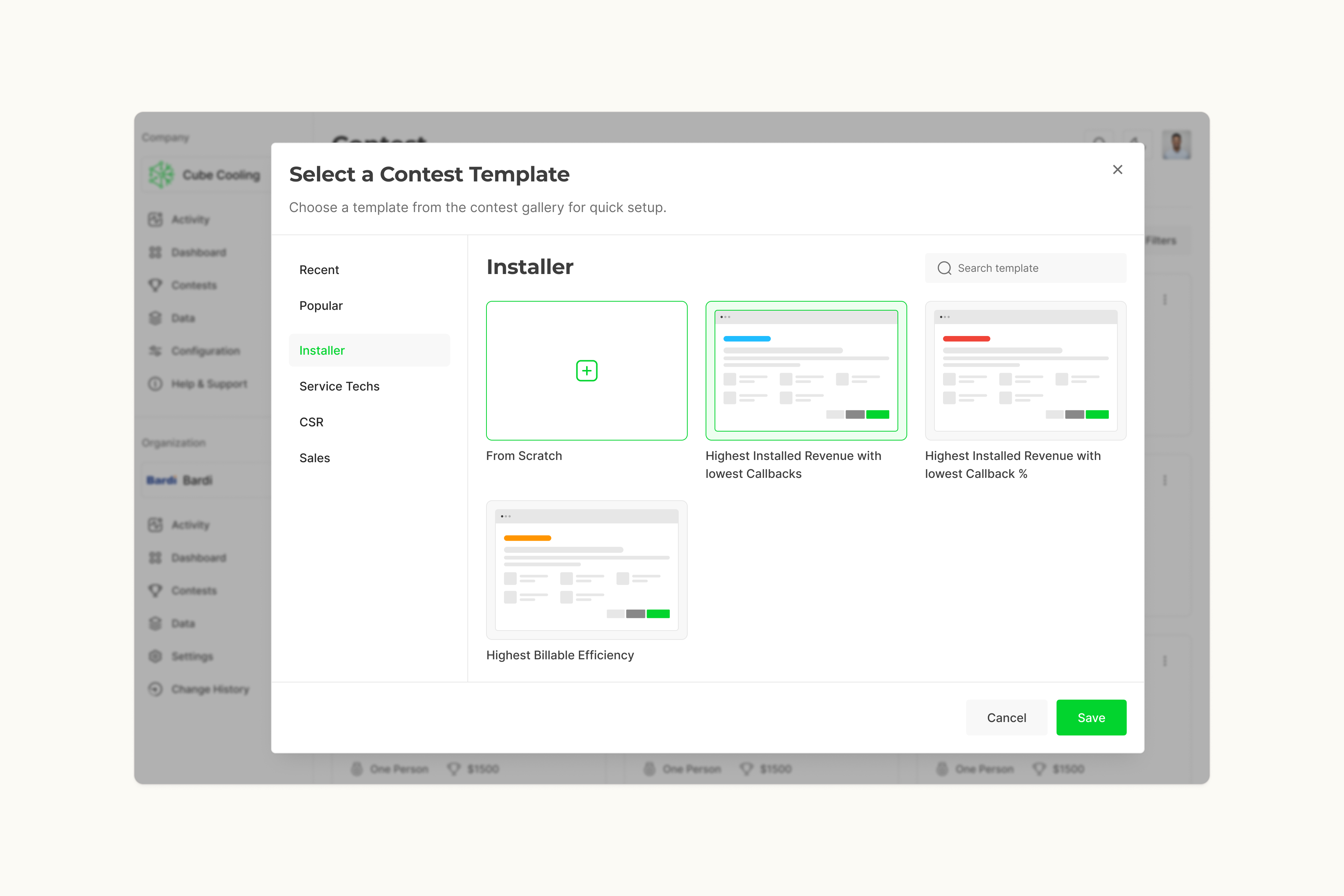Select the Installer category
The width and height of the screenshot is (1344, 896).
(x=369, y=350)
